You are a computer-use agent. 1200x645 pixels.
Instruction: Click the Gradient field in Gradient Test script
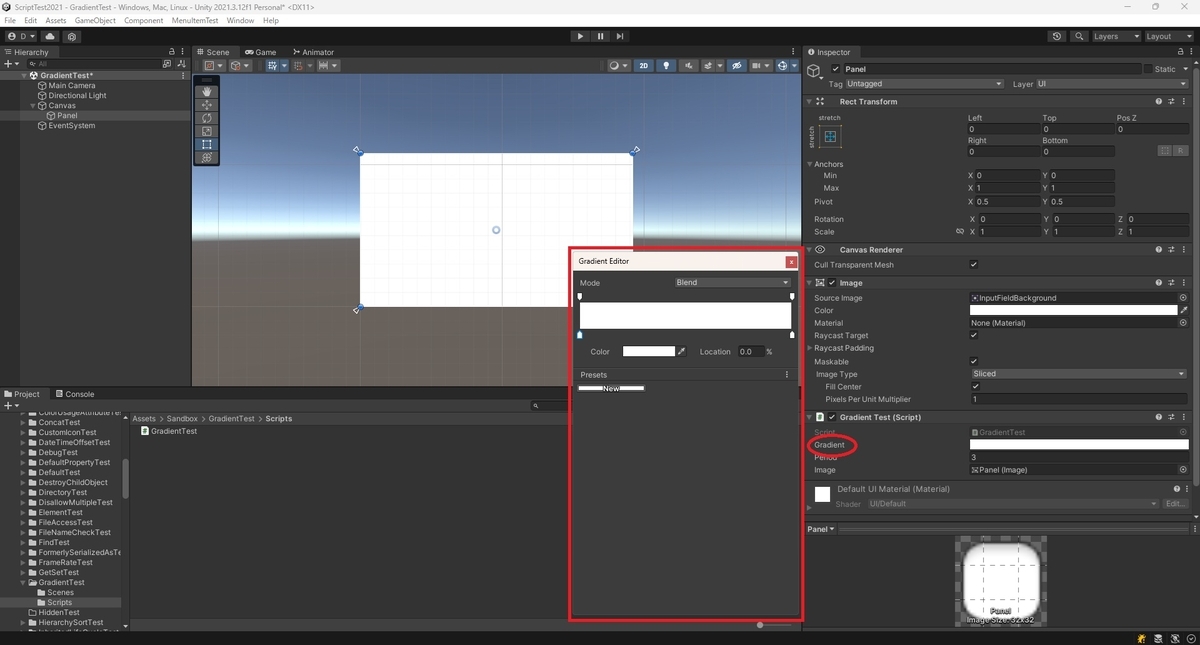click(x=1079, y=445)
